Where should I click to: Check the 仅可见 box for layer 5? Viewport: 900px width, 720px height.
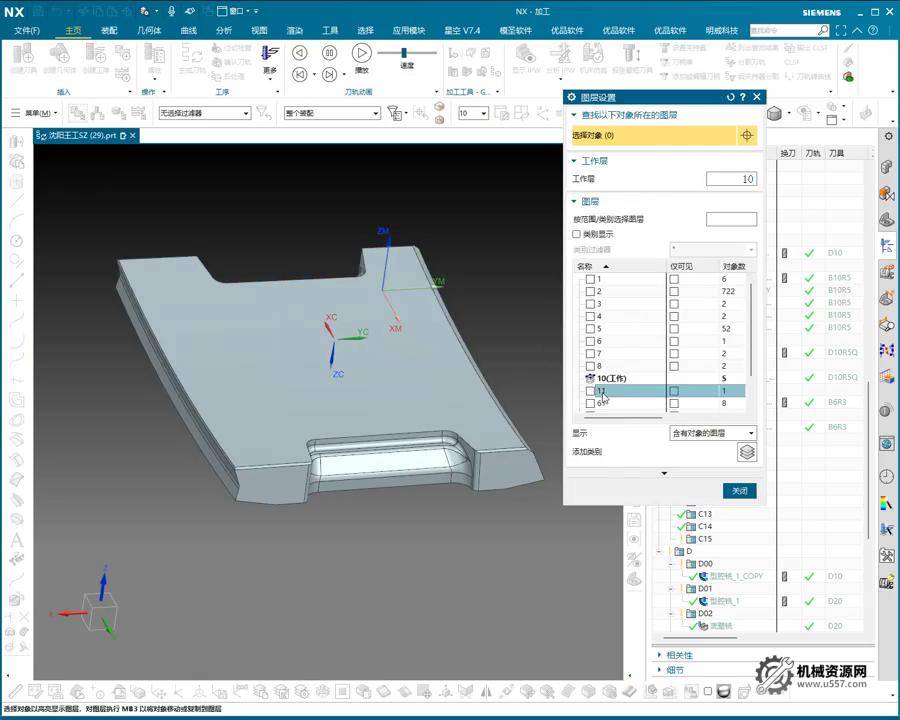click(x=674, y=329)
